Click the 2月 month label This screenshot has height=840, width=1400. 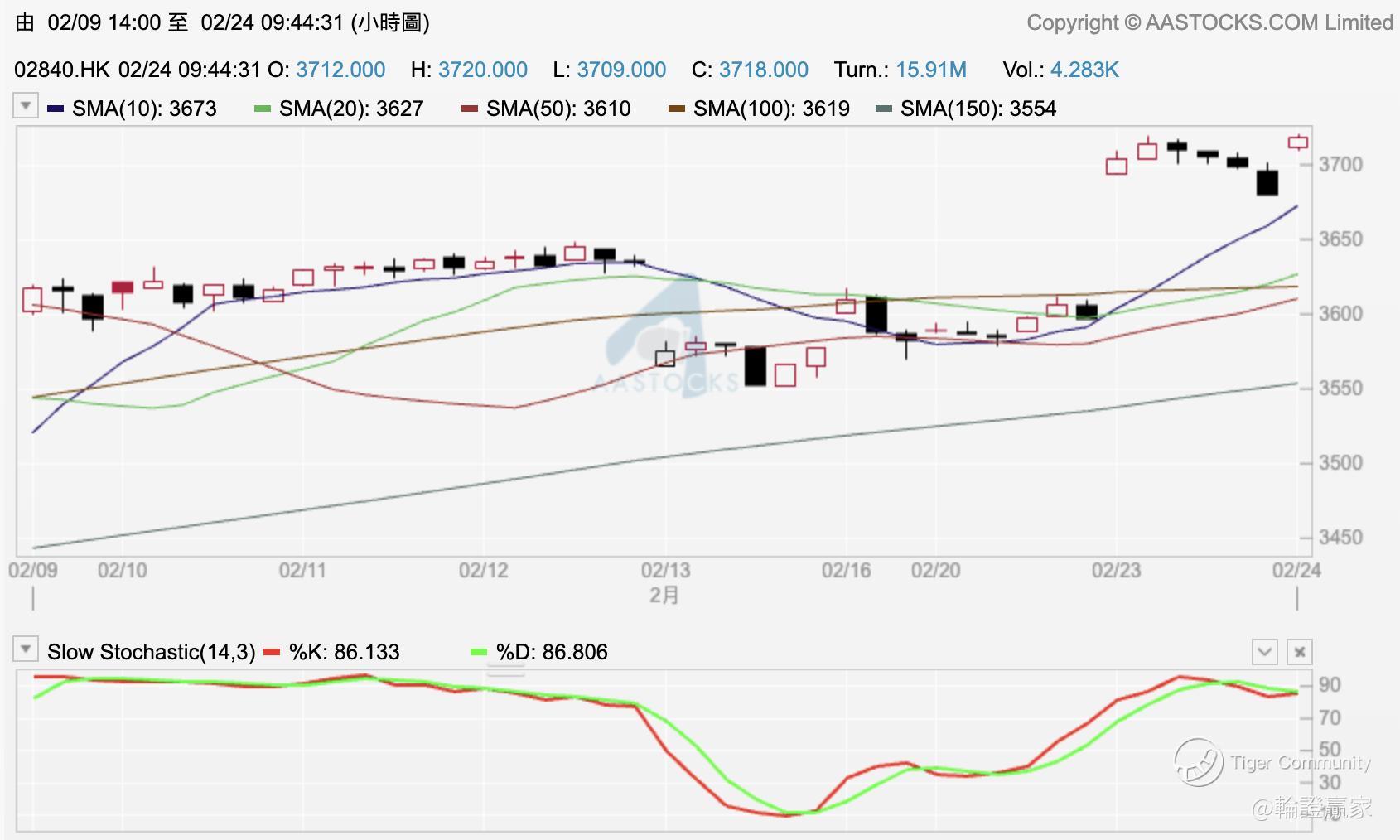pos(664,596)
